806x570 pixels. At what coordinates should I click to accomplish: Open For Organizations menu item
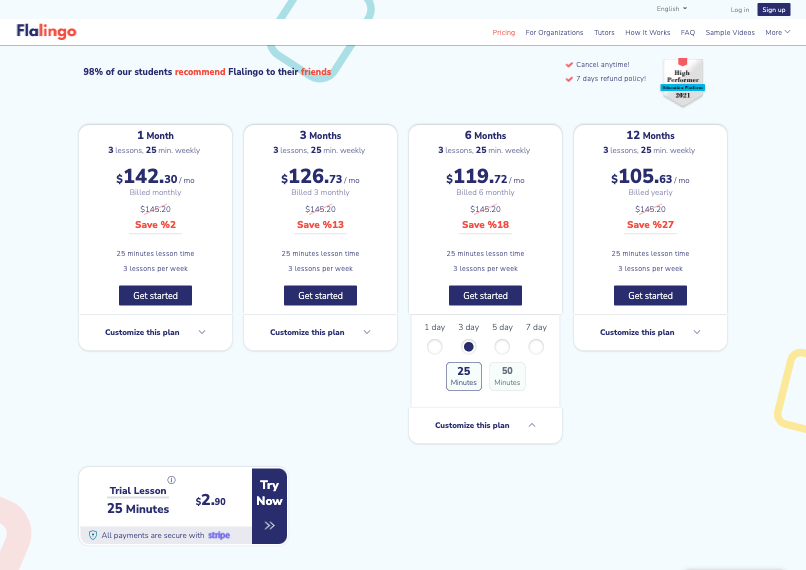554,32
